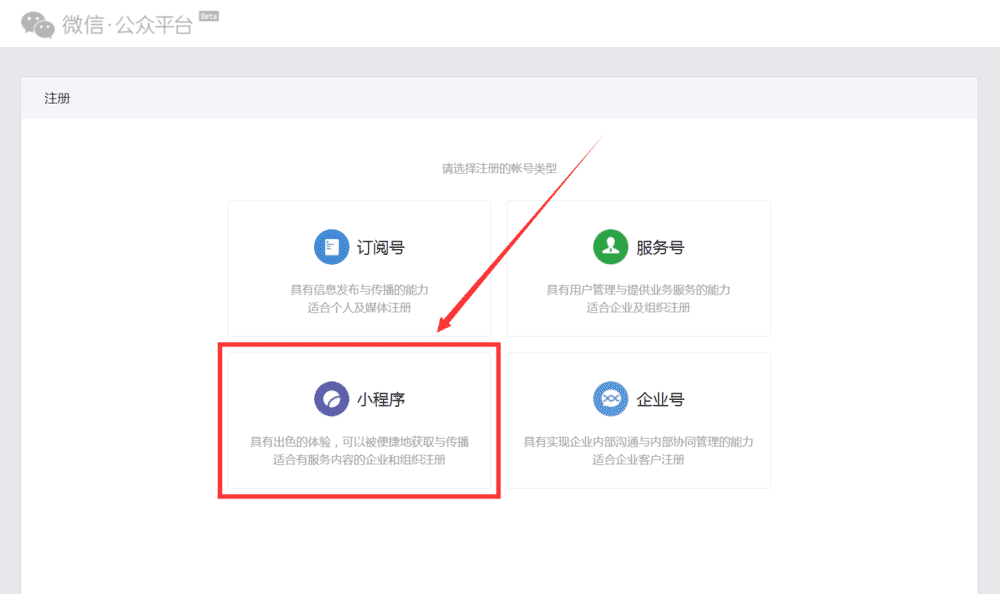Click the green 服务号 service account icon
Screen dimensions: 1000x594
click(612, 247)
